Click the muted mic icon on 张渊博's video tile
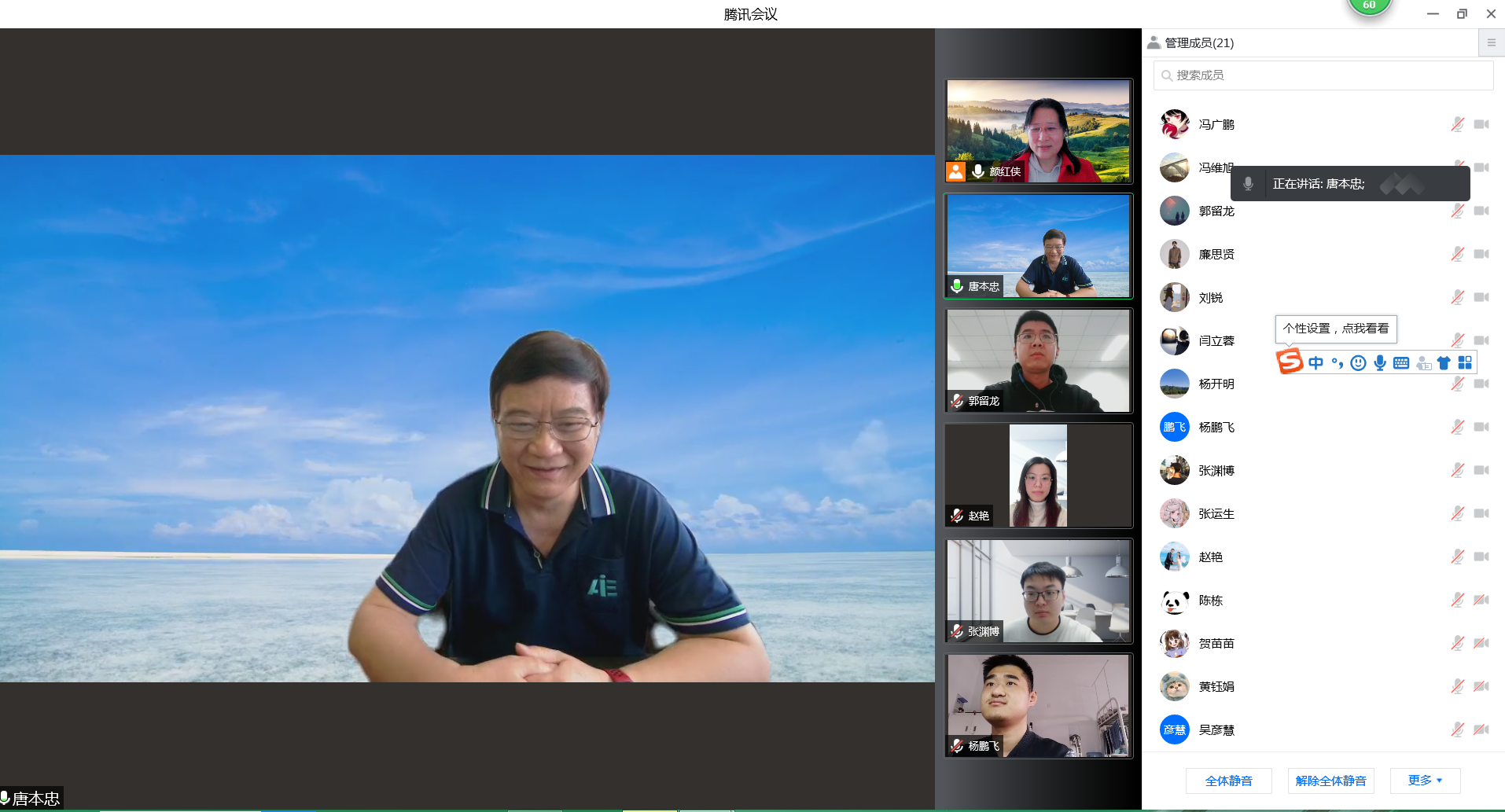This screenshot has height=812, width=1505. point(957,631)
